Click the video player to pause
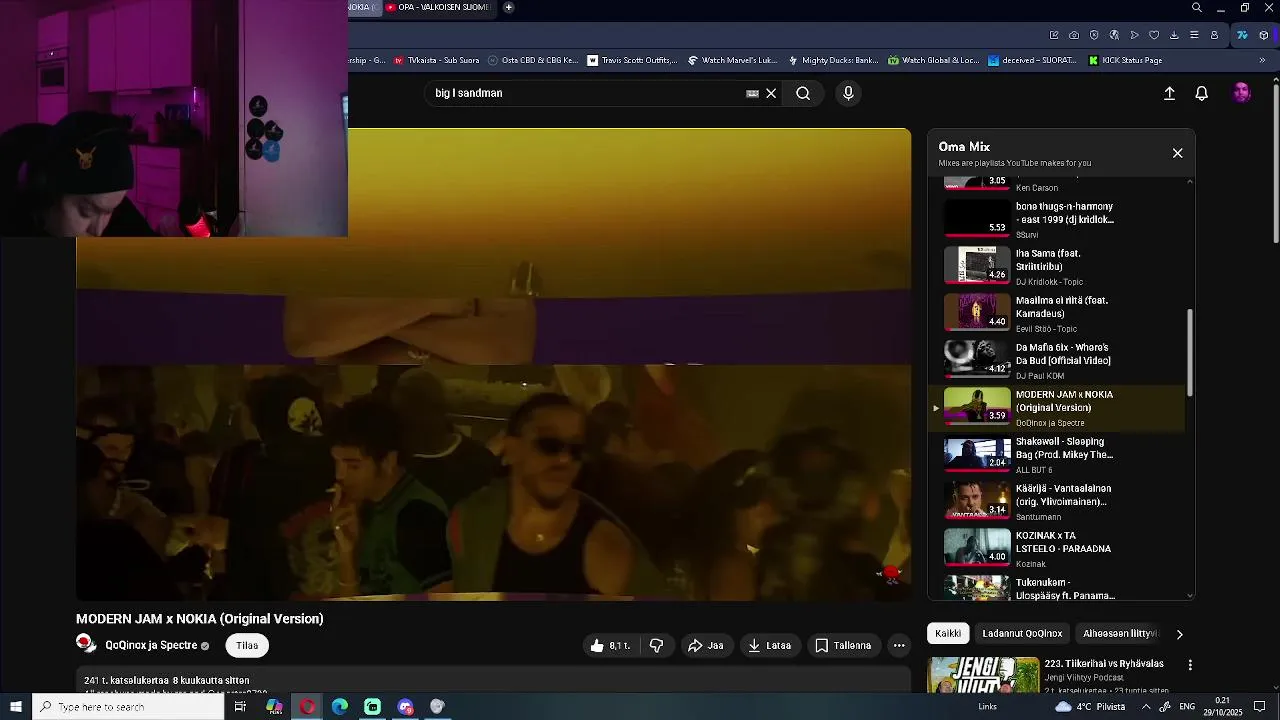 493,364
